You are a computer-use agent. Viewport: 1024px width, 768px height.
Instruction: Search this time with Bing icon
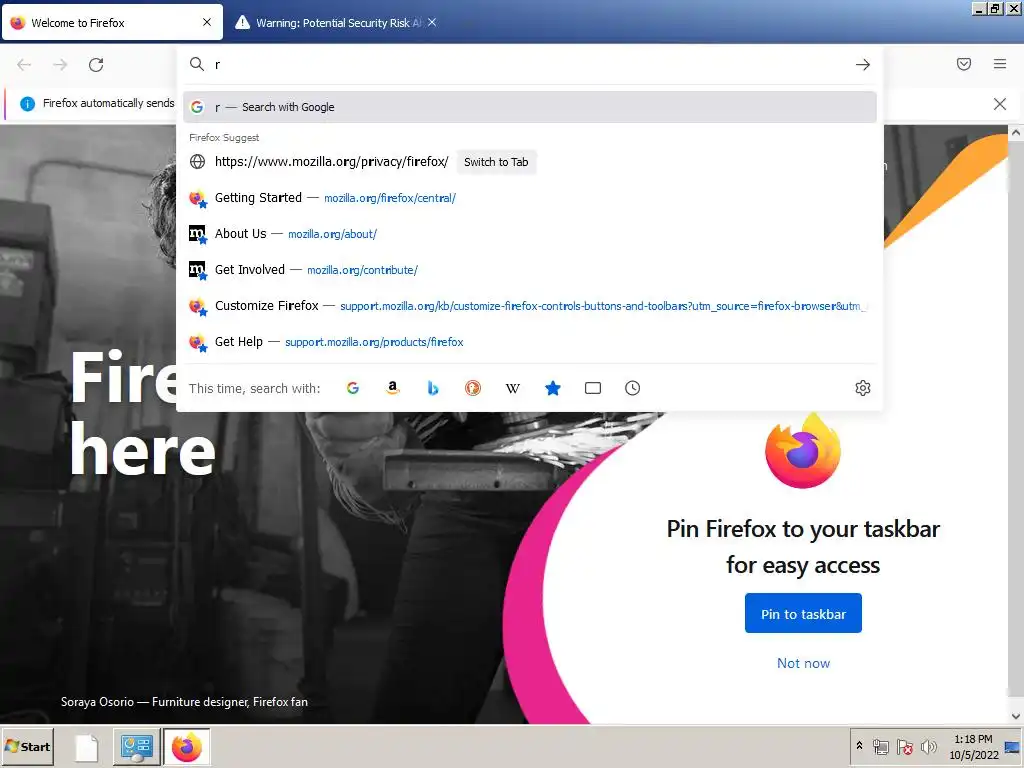coord(432,389)
